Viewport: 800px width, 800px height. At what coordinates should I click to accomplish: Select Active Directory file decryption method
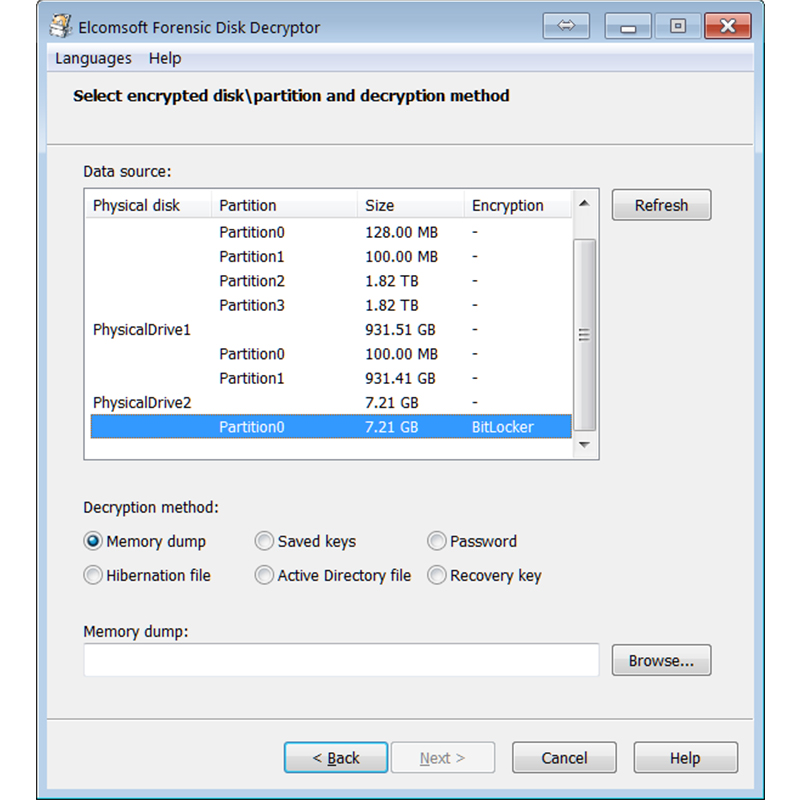[333, 575]
